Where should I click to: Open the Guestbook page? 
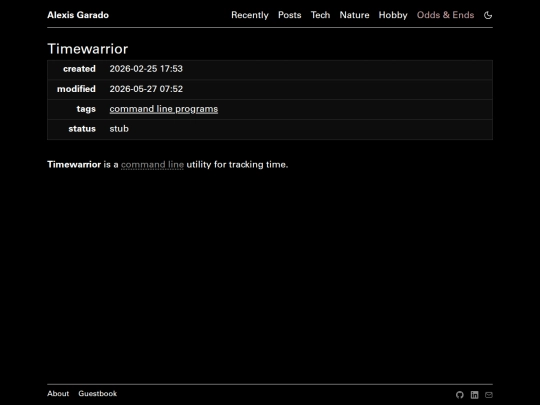point(97,393)
